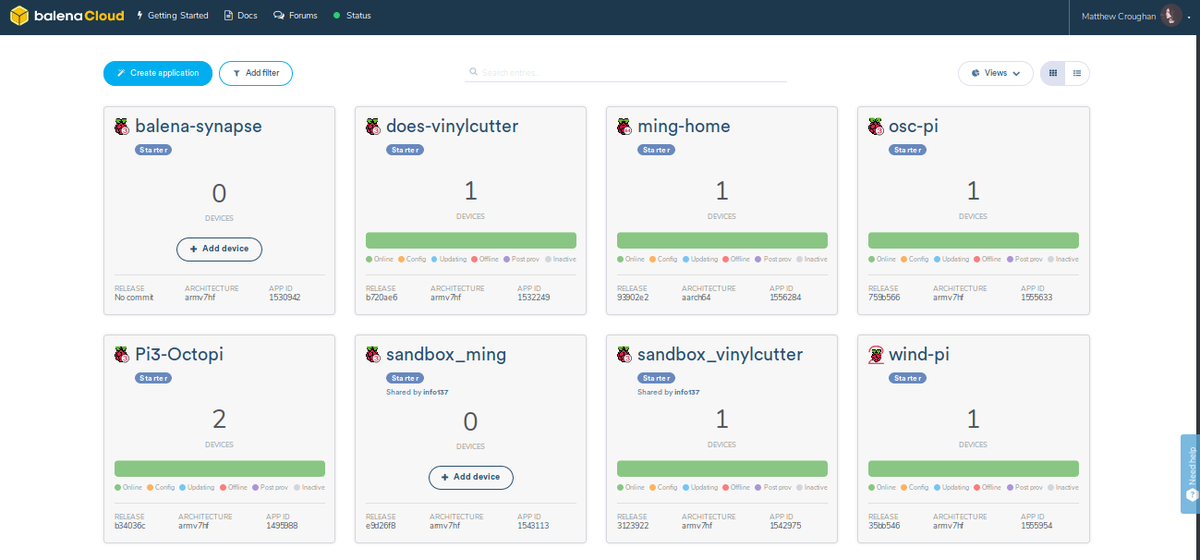Click release b720ae6 on does-vinylcutter
The image size is (1200, 560).
(x=382, y=298)
